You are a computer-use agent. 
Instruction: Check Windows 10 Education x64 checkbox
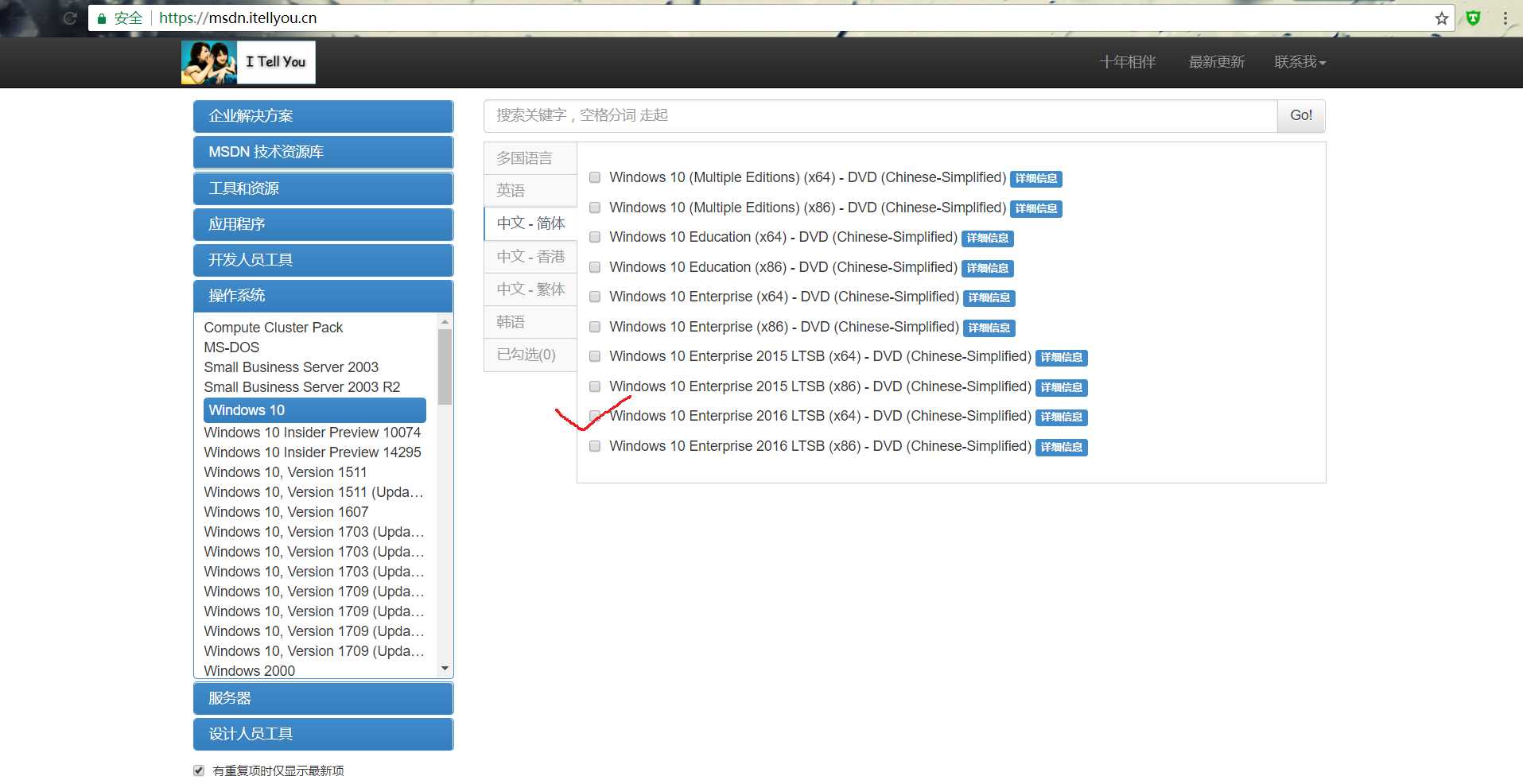[x=595, y=237]
